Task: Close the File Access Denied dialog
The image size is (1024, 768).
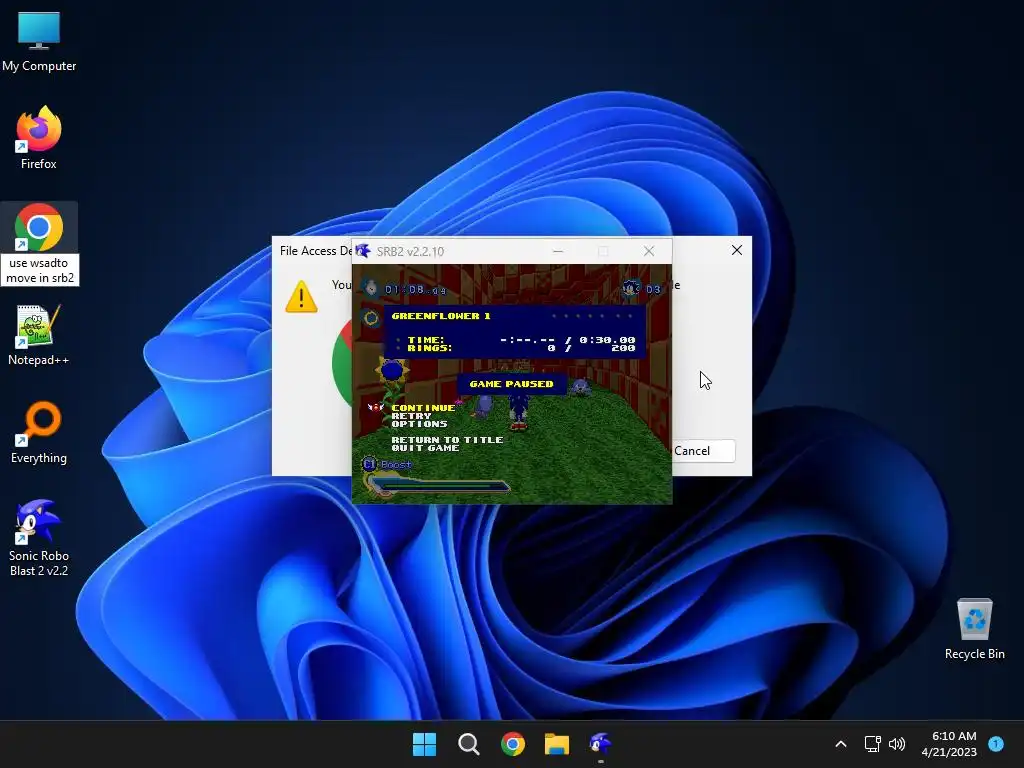Action: pyautogui.click(x=737, y=250)
